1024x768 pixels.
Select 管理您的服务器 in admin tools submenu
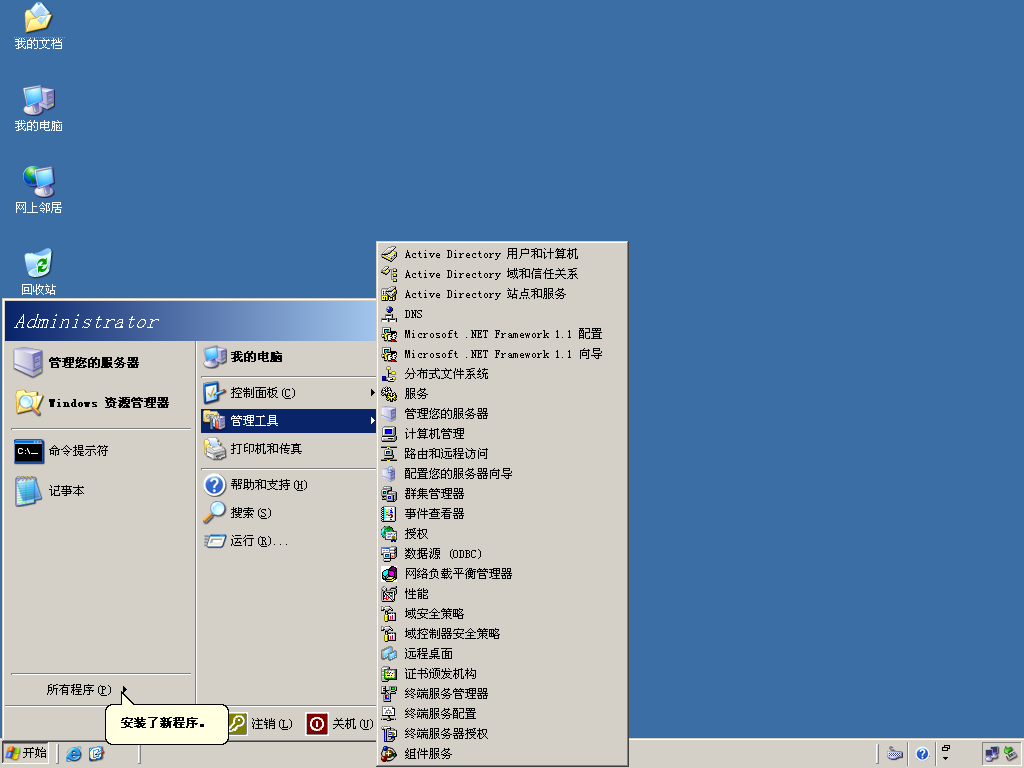coord(502,414)
